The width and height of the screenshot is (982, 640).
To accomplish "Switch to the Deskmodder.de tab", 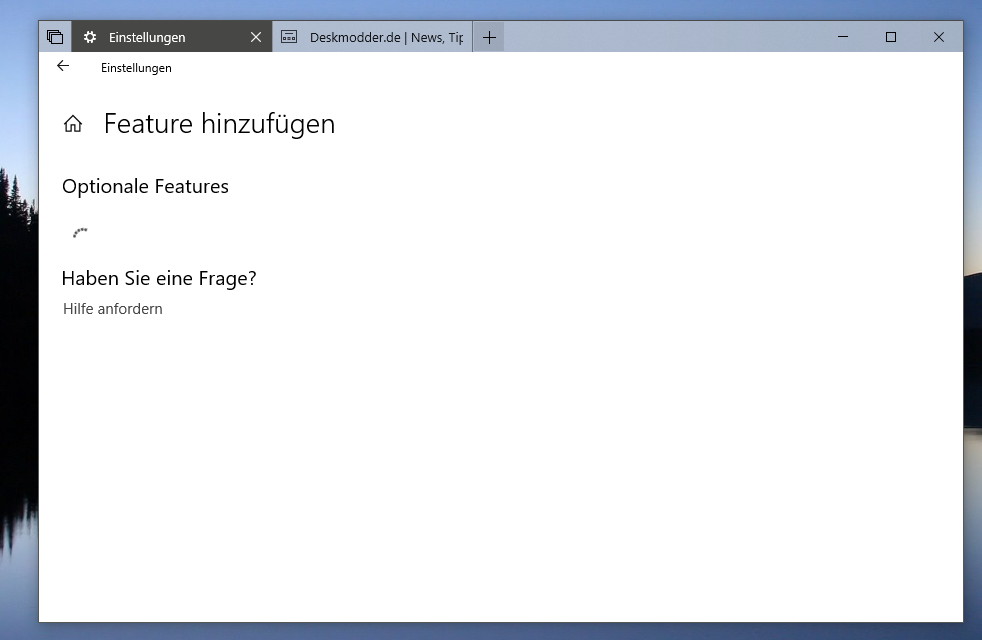I will tap(373, 37).
